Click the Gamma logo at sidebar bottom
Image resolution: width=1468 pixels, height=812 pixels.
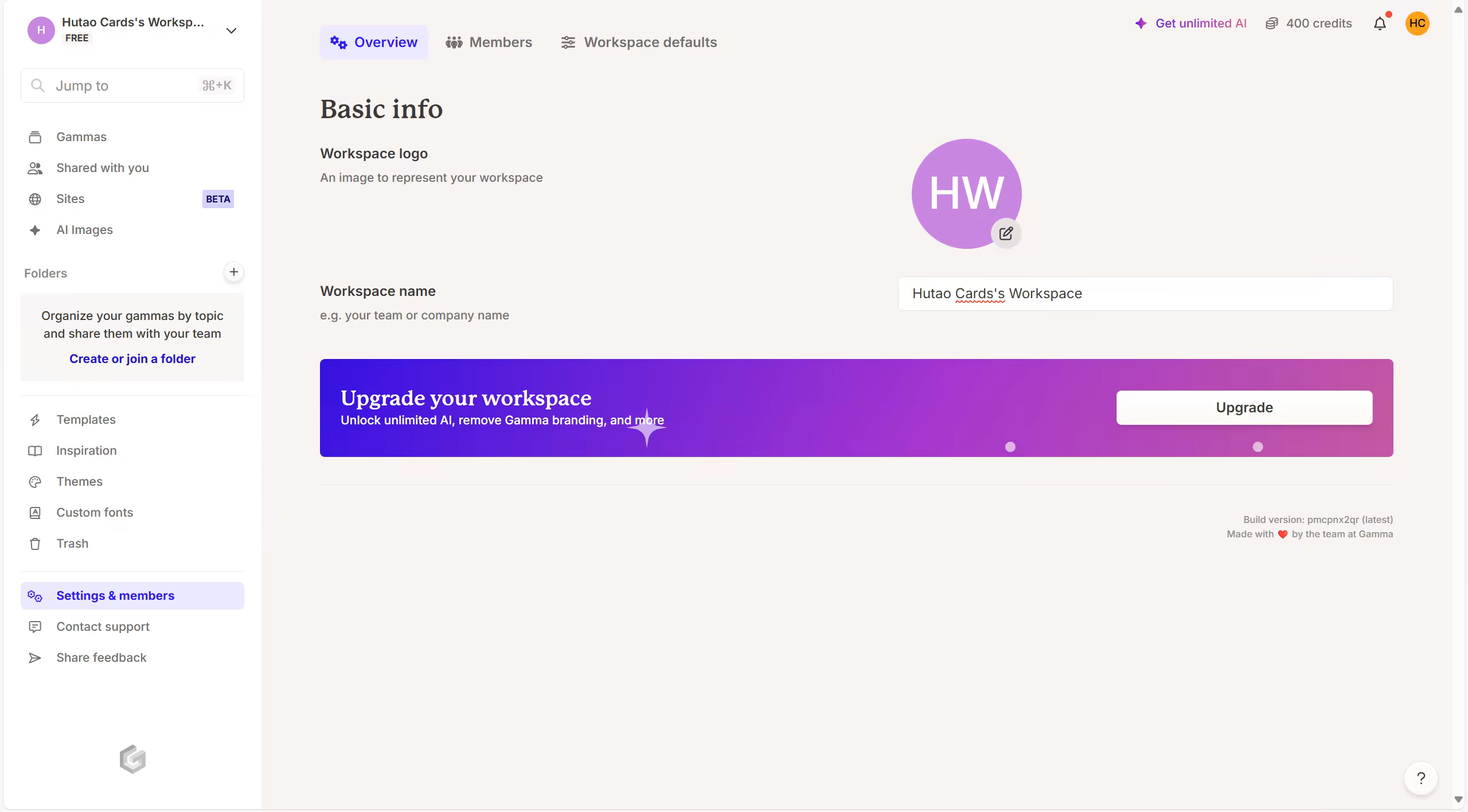point(132,759)
